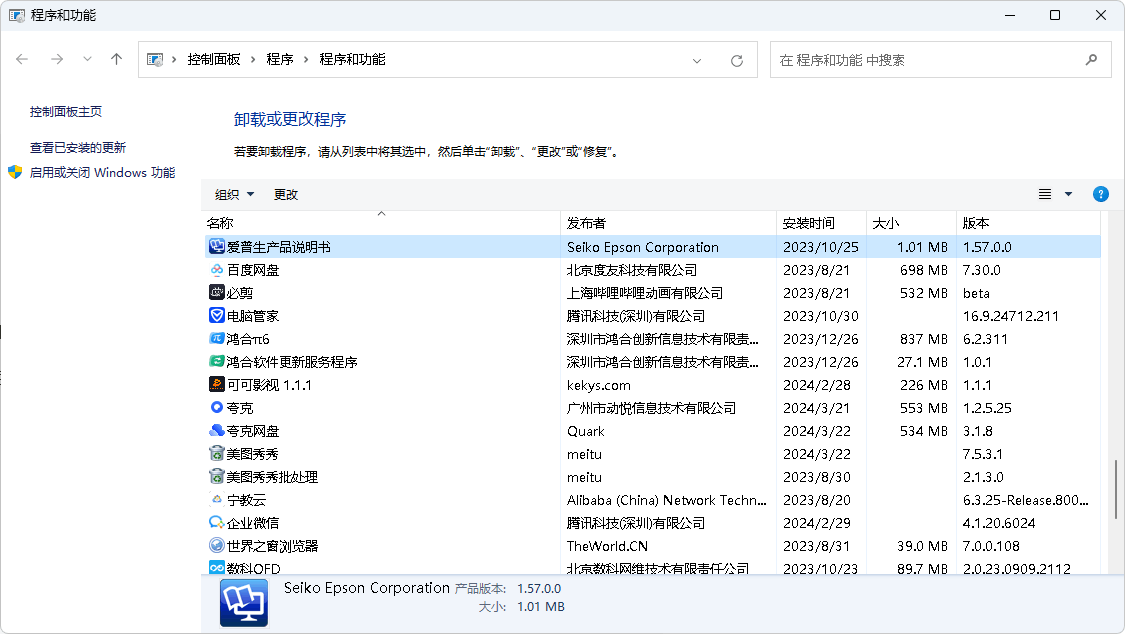Click the 程序和功能 breadcrumb item
The image size is (1125, 634).
[352, 60]
